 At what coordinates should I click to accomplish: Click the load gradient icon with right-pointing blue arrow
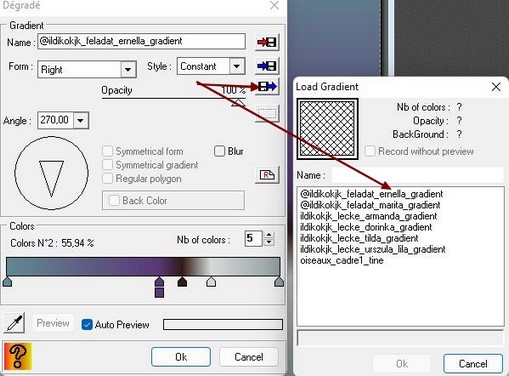(x=267, y=87)
